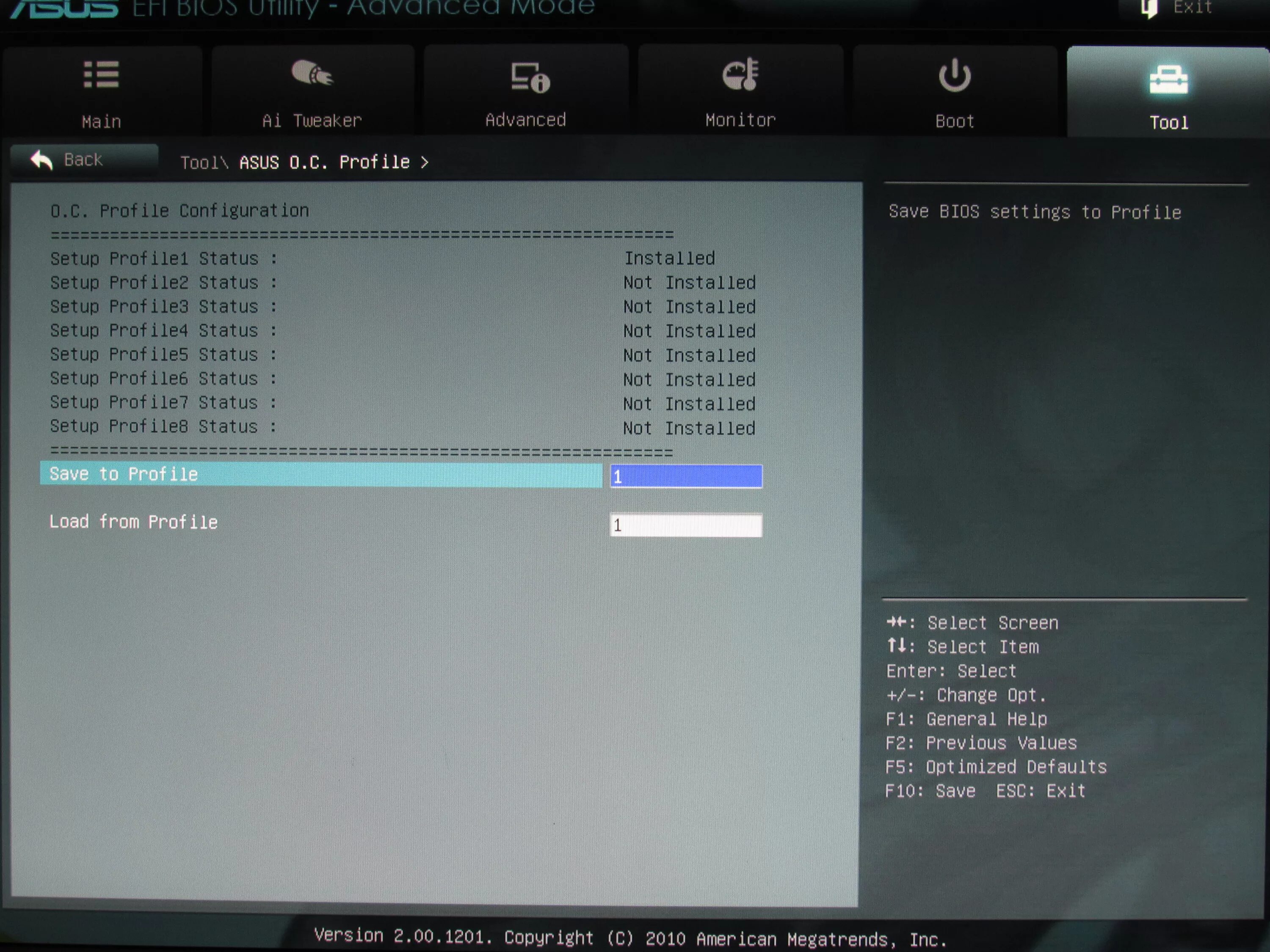Click Save BIOS settings to Profile help text
1270x952 pixels.
coord(1035,212)
